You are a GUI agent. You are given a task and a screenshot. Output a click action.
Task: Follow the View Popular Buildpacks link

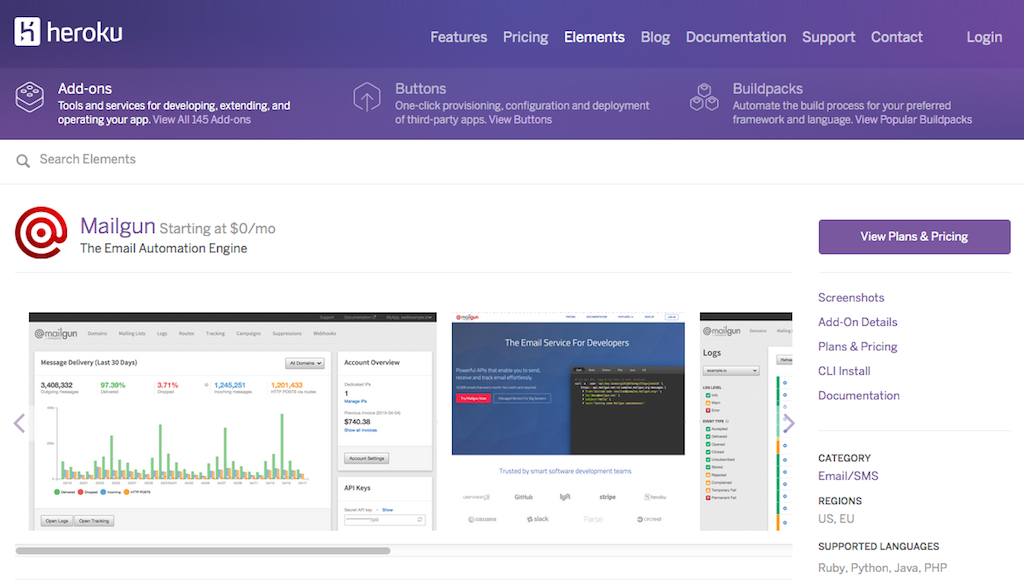click(913, 119)
